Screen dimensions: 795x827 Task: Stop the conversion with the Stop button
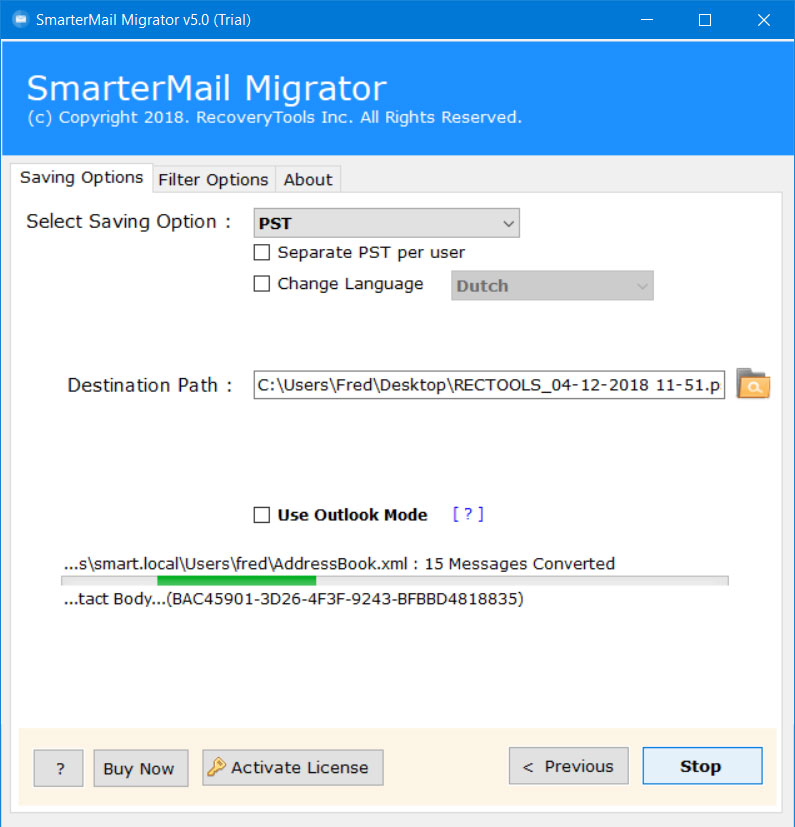click(x=702, y=766)
